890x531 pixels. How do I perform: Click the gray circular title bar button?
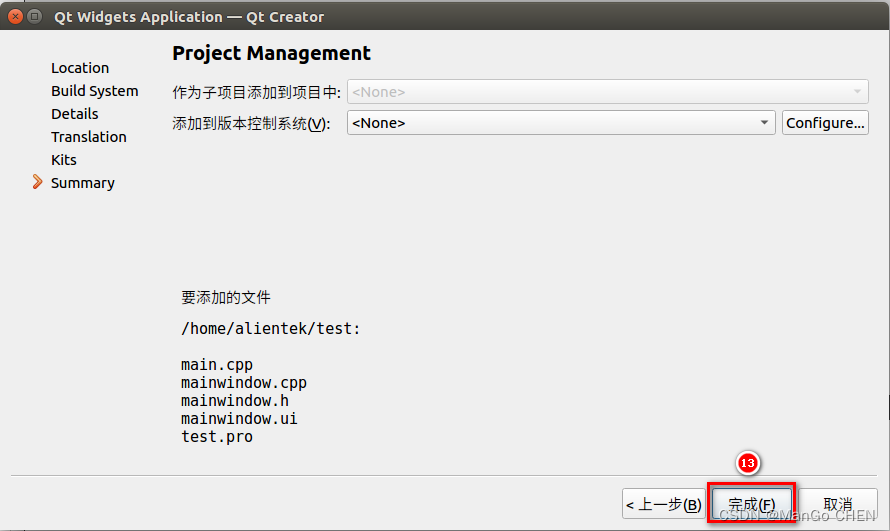[35, 16]
